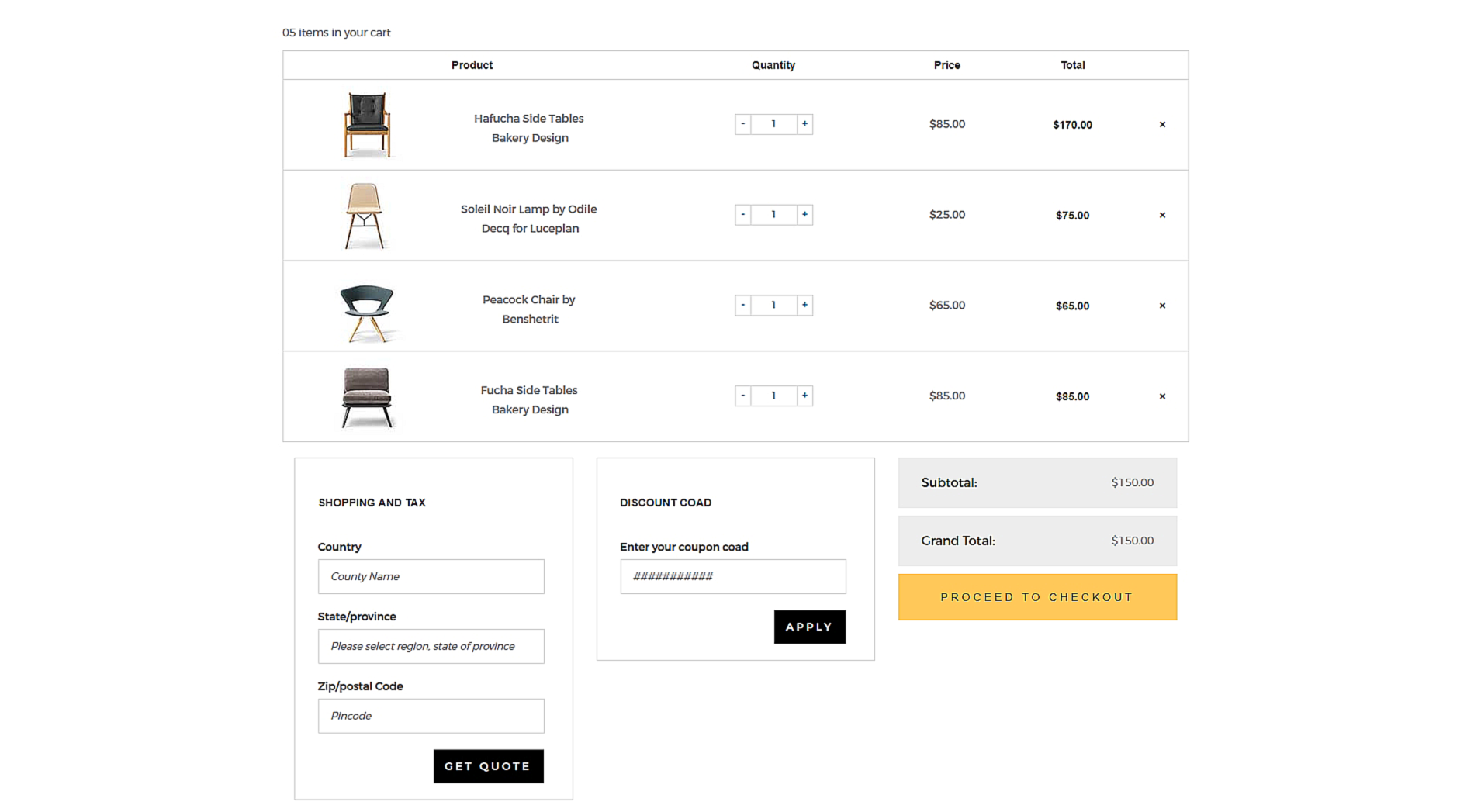The image size is (1474, 812).
Task: Click the $170.00 total for Hafucha
Action: coord(1072,125)
